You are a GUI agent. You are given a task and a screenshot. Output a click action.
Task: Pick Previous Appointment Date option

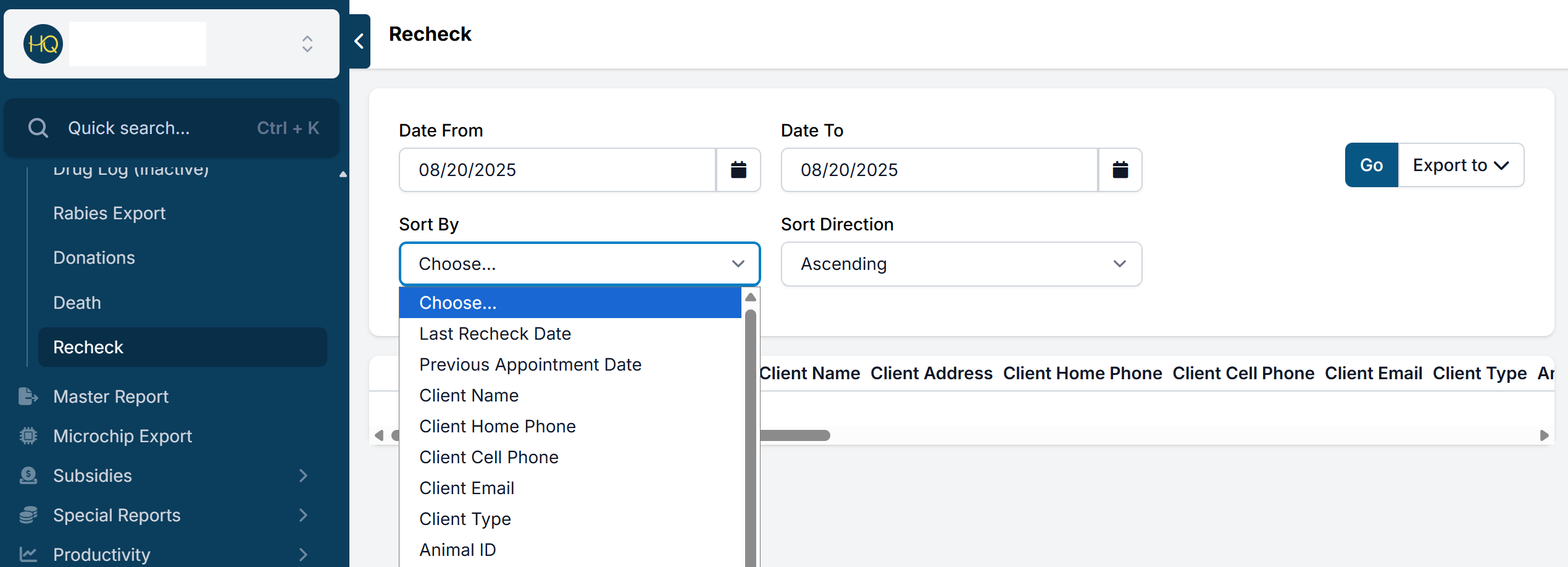coord(530,365)
